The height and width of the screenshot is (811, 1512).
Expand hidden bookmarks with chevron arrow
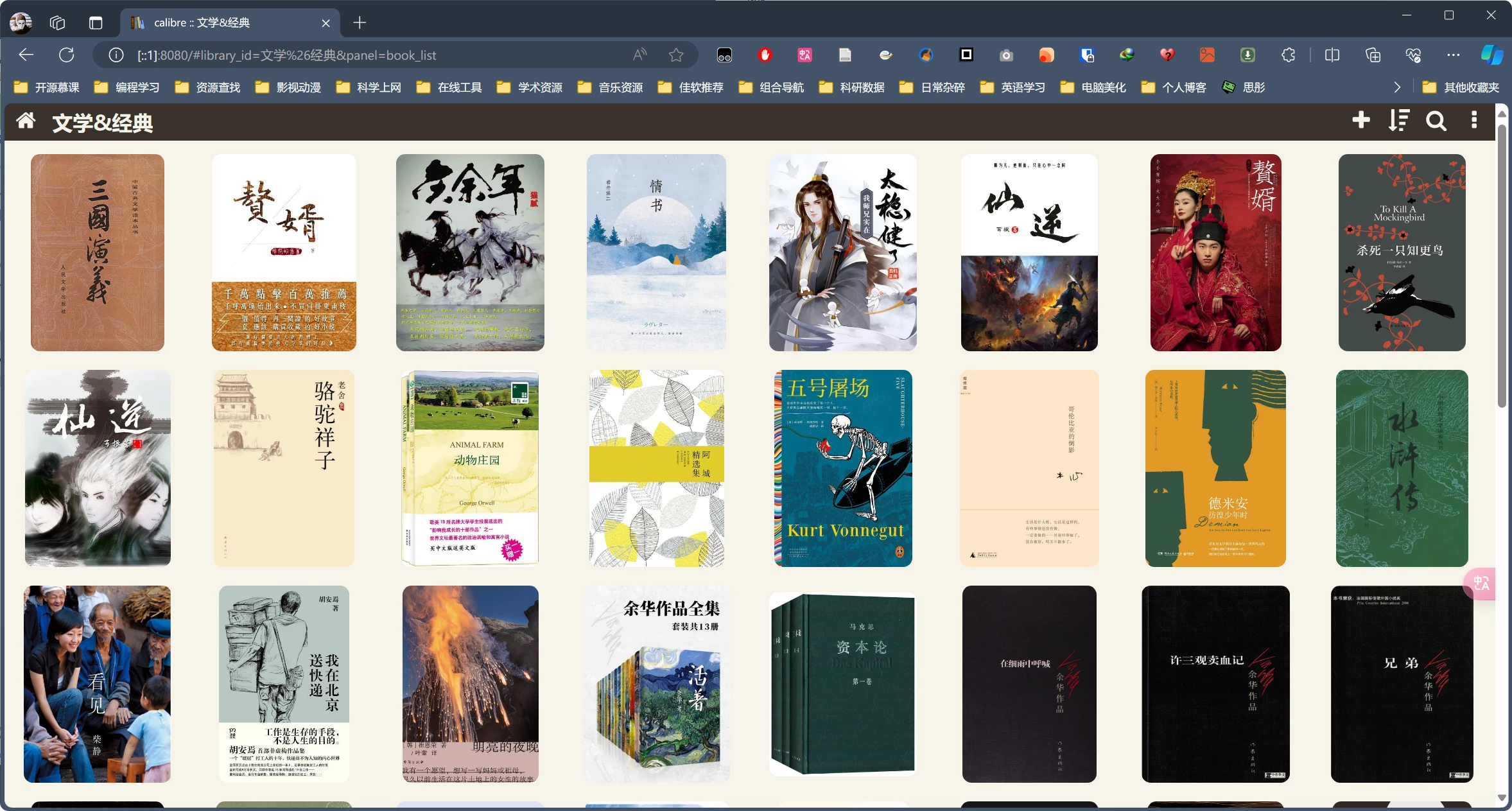coord(1397,87)
